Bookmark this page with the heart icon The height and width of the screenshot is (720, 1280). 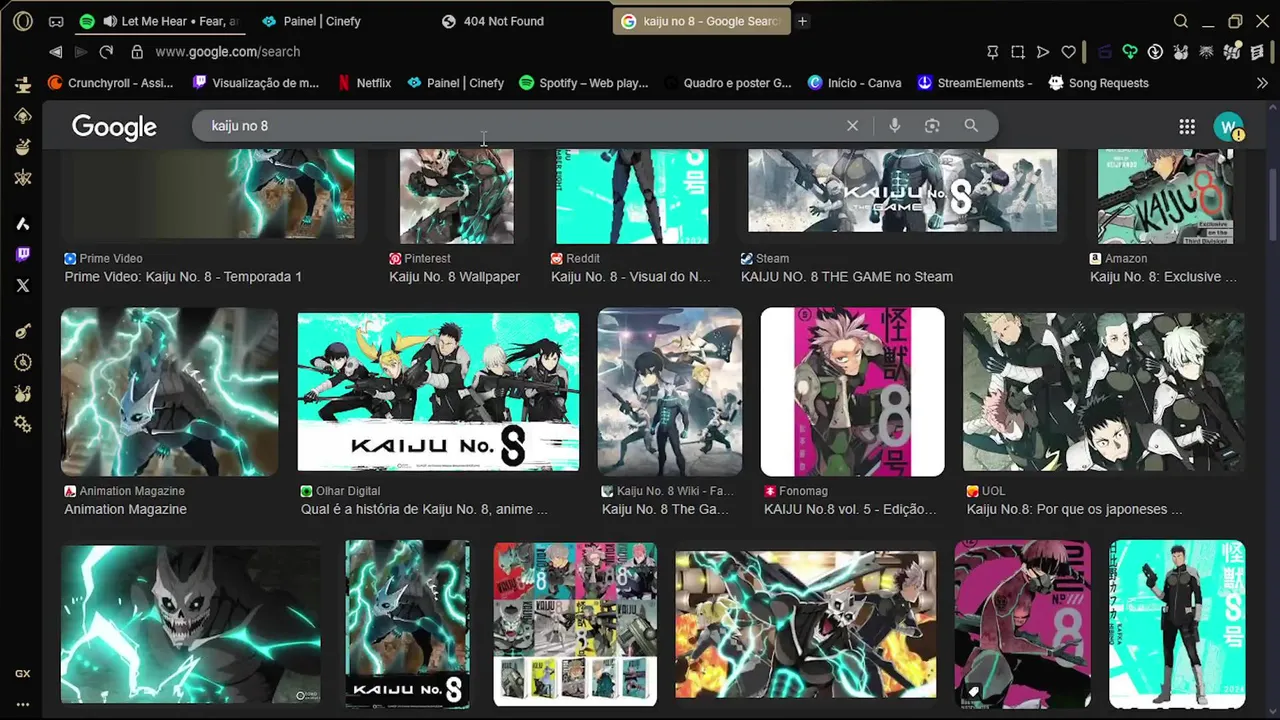coord(1068,52)
